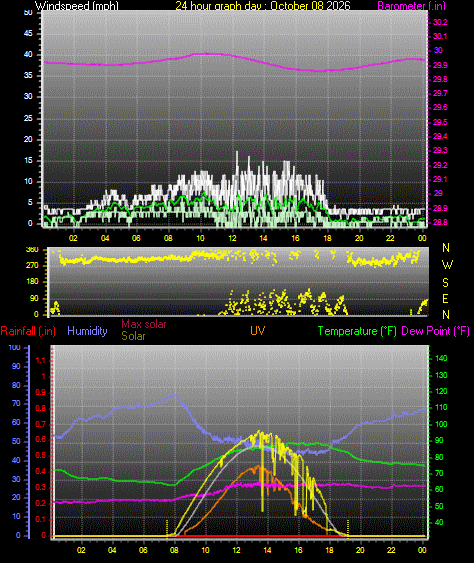Click the 270 wind direction scale value

(32, 265)
